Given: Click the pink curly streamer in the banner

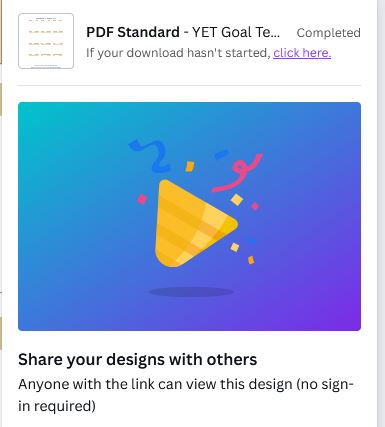Looking at the screenshot, I should [238, 173].
